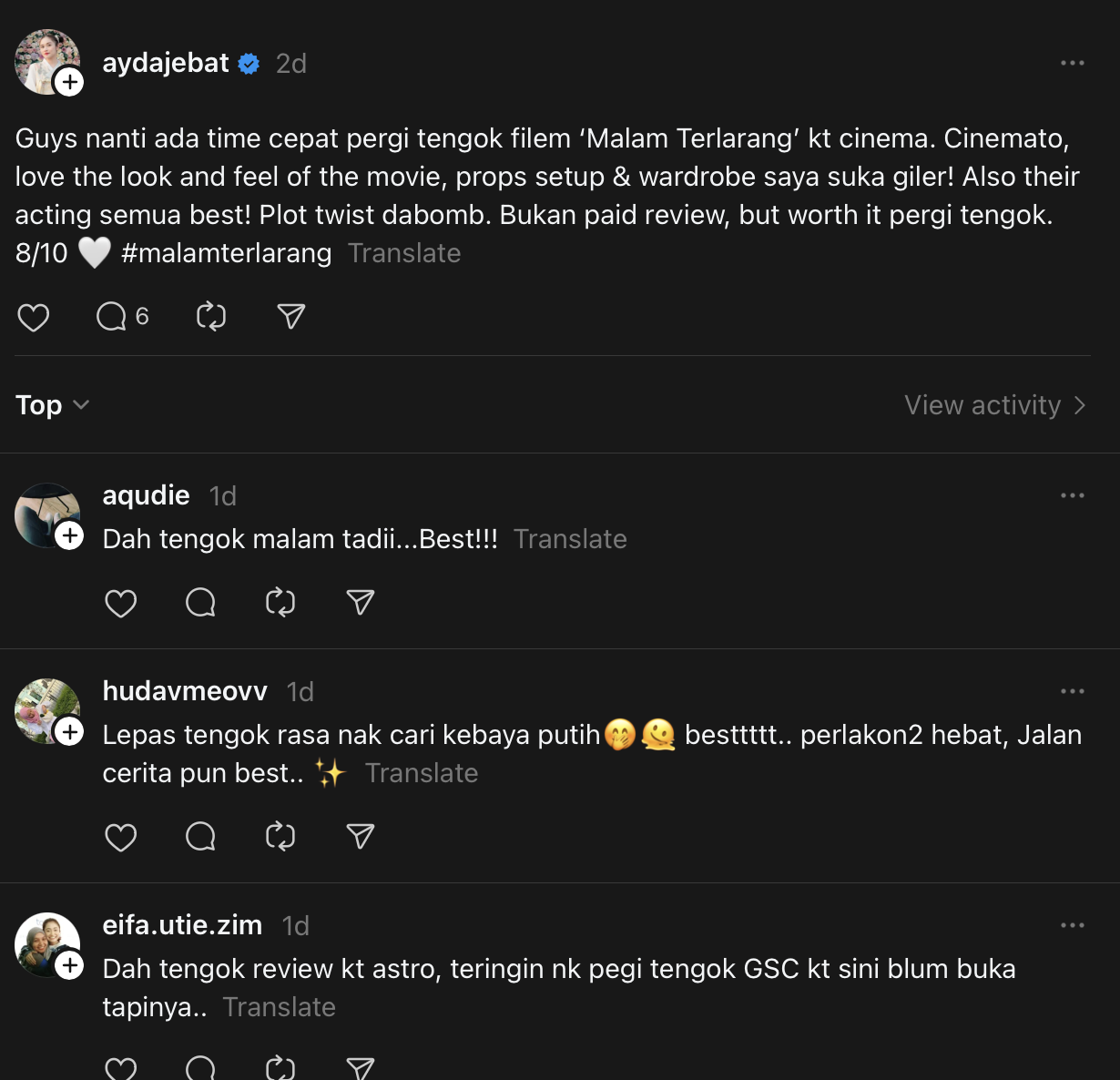Reply to aqudie's comment
Screen dimensions: 1120x1080
point(200,603)
